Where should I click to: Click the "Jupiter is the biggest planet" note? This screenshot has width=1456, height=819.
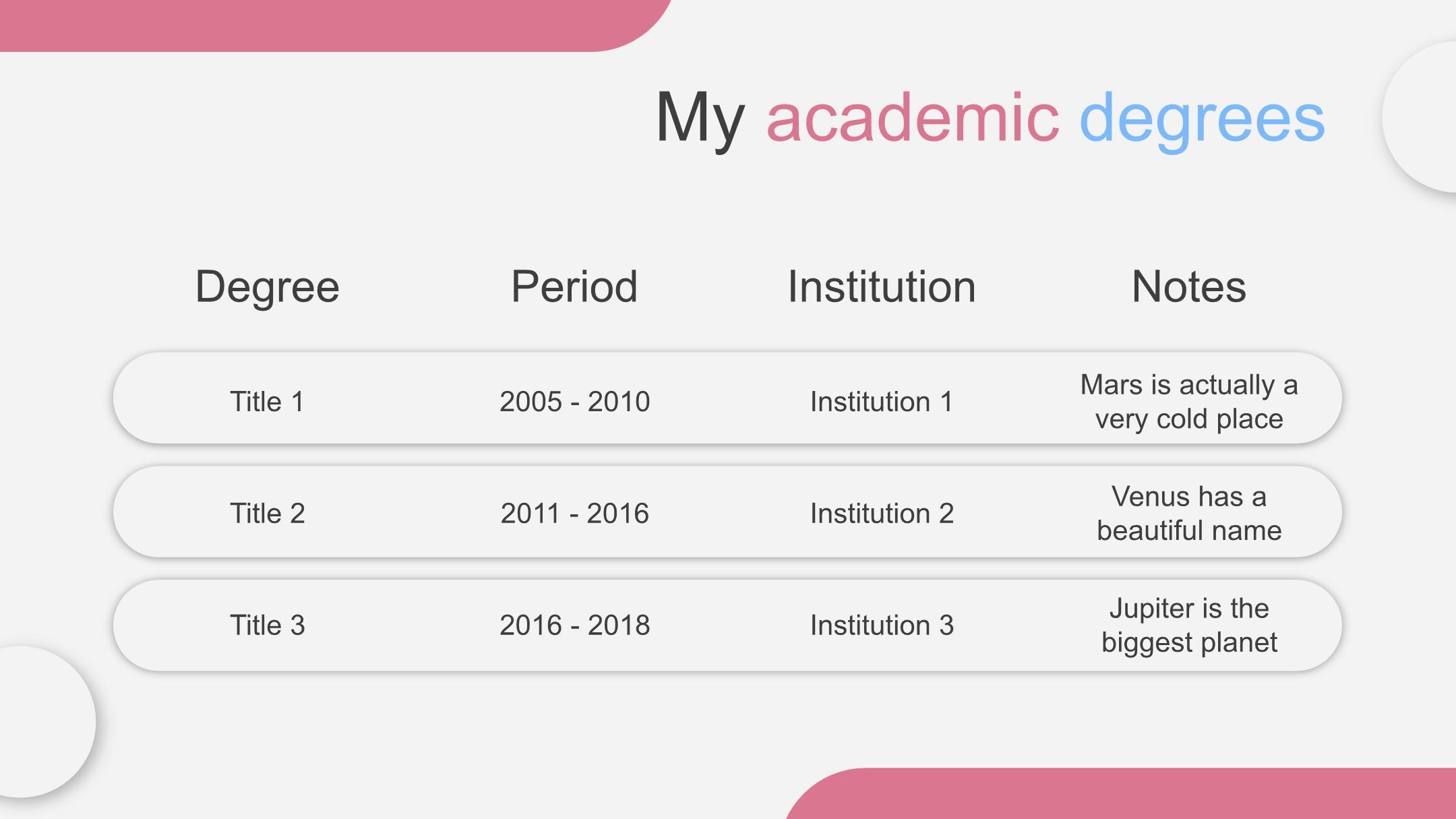(1189, 626)
